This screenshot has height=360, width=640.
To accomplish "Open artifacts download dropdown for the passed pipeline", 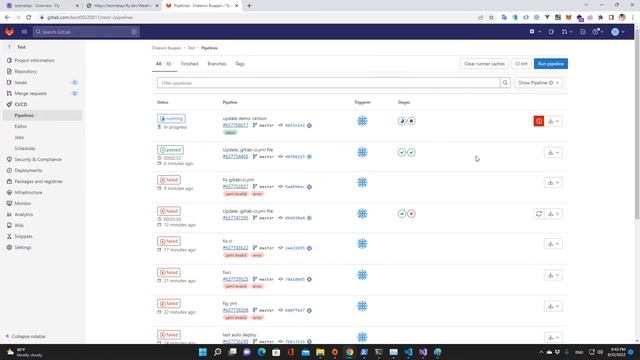I will pyautogui.click(x=553, y=152).
